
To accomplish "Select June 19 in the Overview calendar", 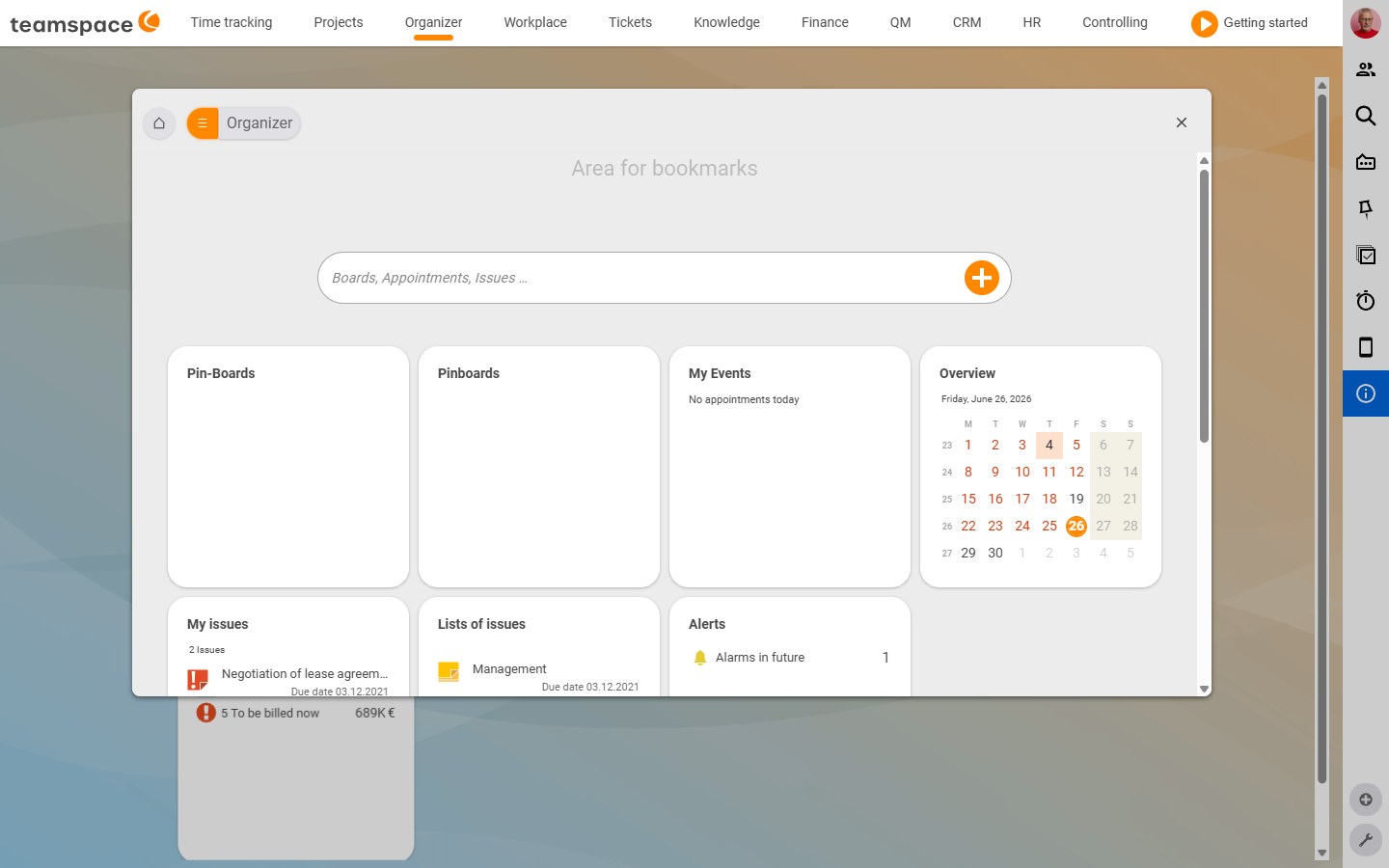I will tap(1076, 499).
